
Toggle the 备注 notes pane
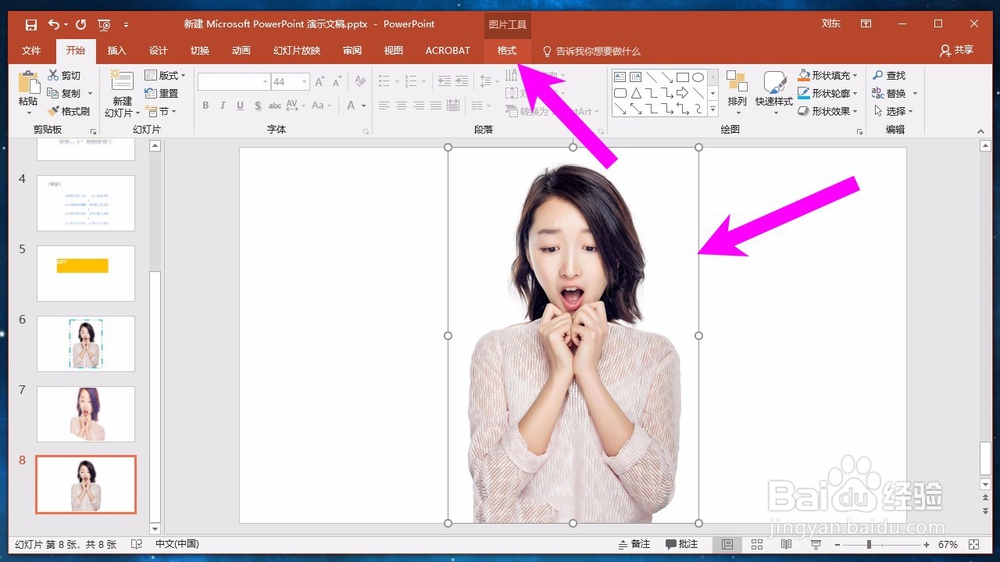click(x=634, y=544)
